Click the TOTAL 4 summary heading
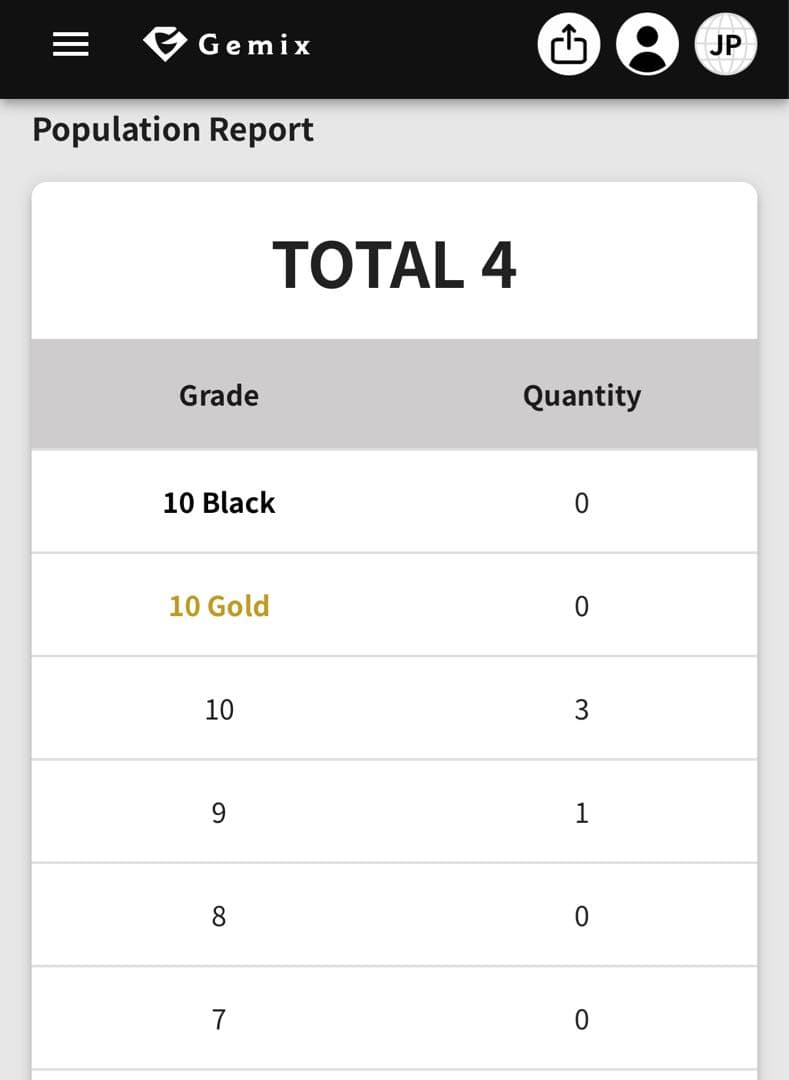The width and height of the screenshot is (789, 1080). pos(394,265)
